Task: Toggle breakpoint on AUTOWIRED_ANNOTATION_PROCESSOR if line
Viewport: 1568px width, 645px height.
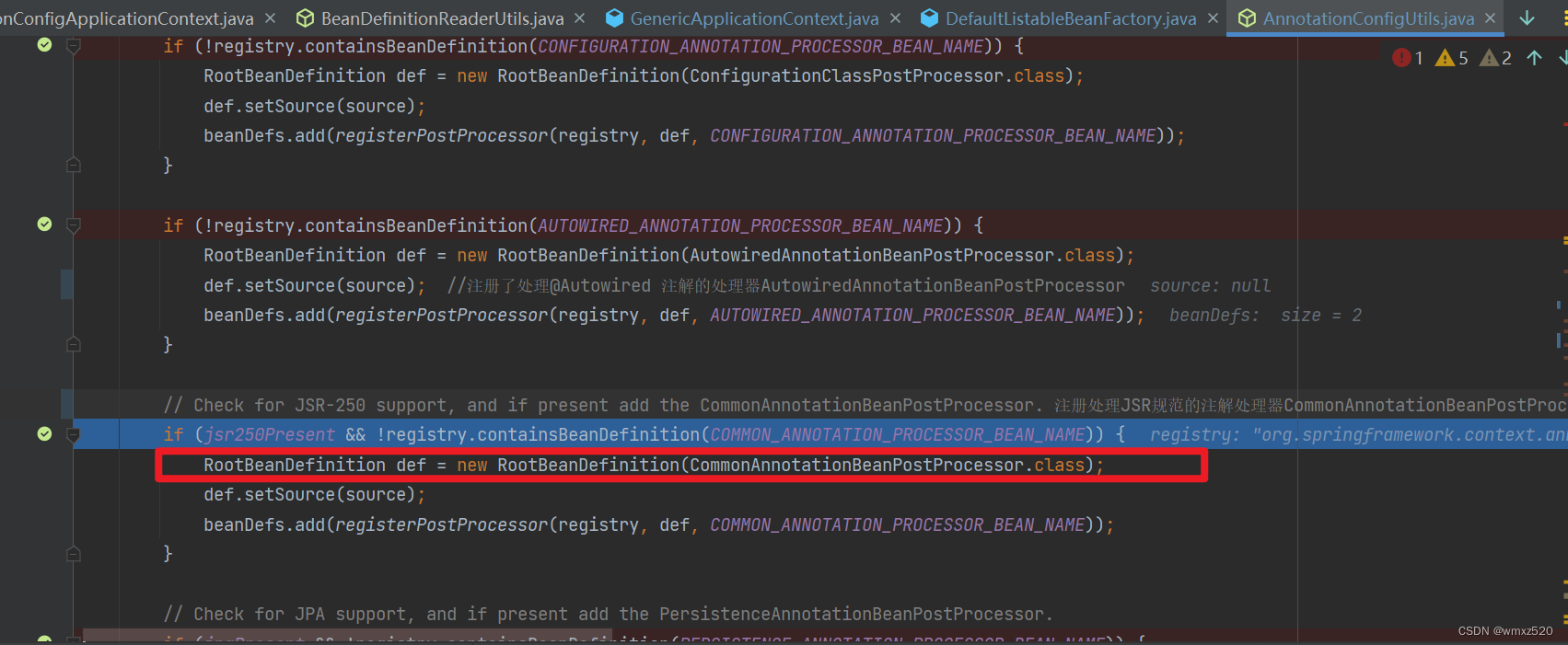Action: [x=44, y=225]
